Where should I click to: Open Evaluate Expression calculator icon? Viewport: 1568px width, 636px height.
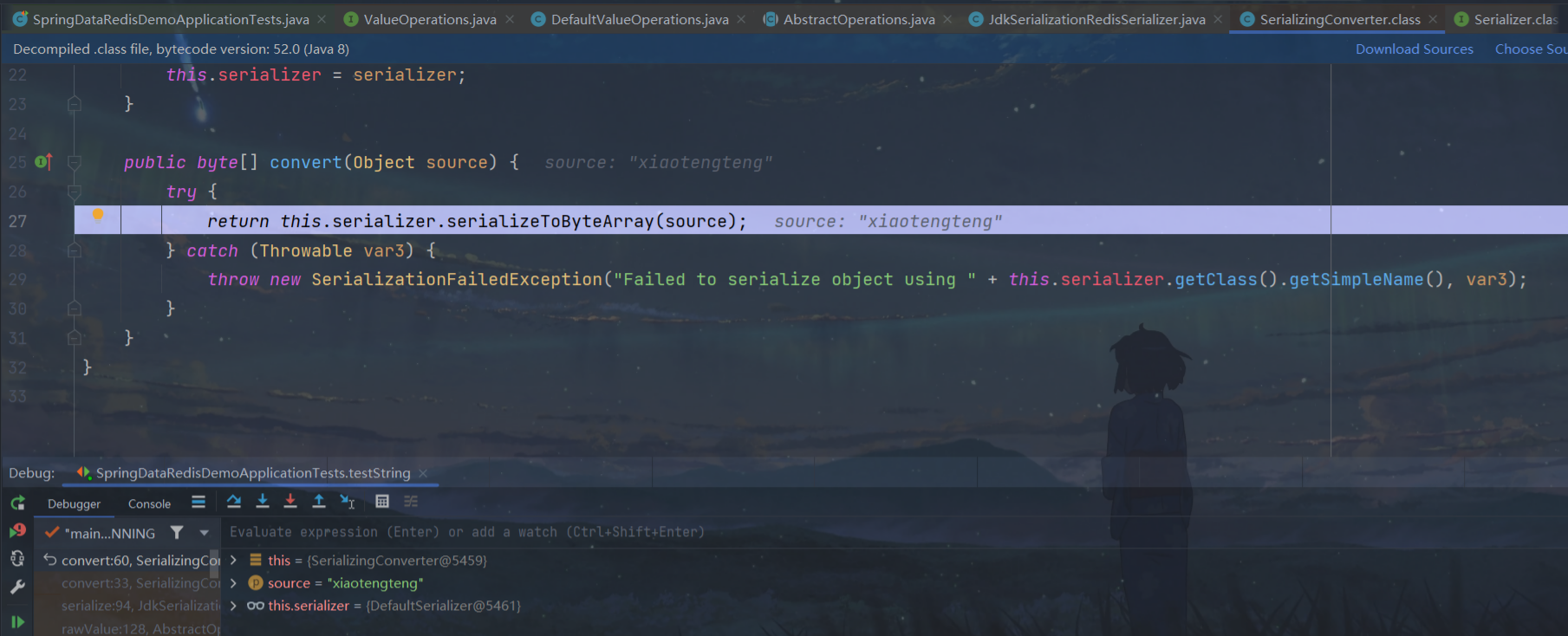382,502
